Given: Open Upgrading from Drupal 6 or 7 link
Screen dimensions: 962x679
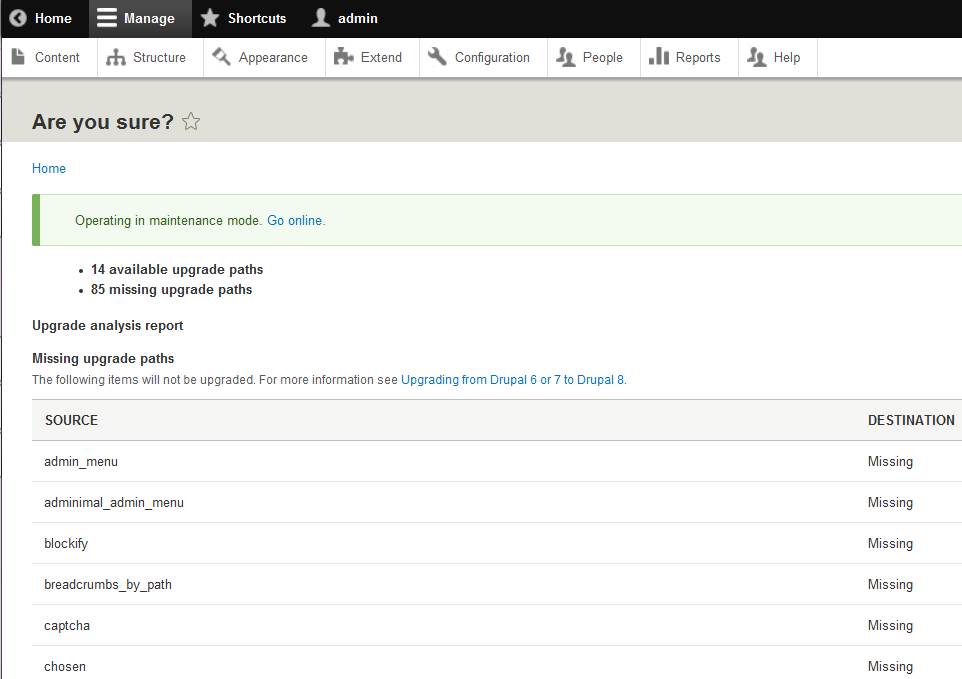Looking at the screenshot, I should (512, 380).
